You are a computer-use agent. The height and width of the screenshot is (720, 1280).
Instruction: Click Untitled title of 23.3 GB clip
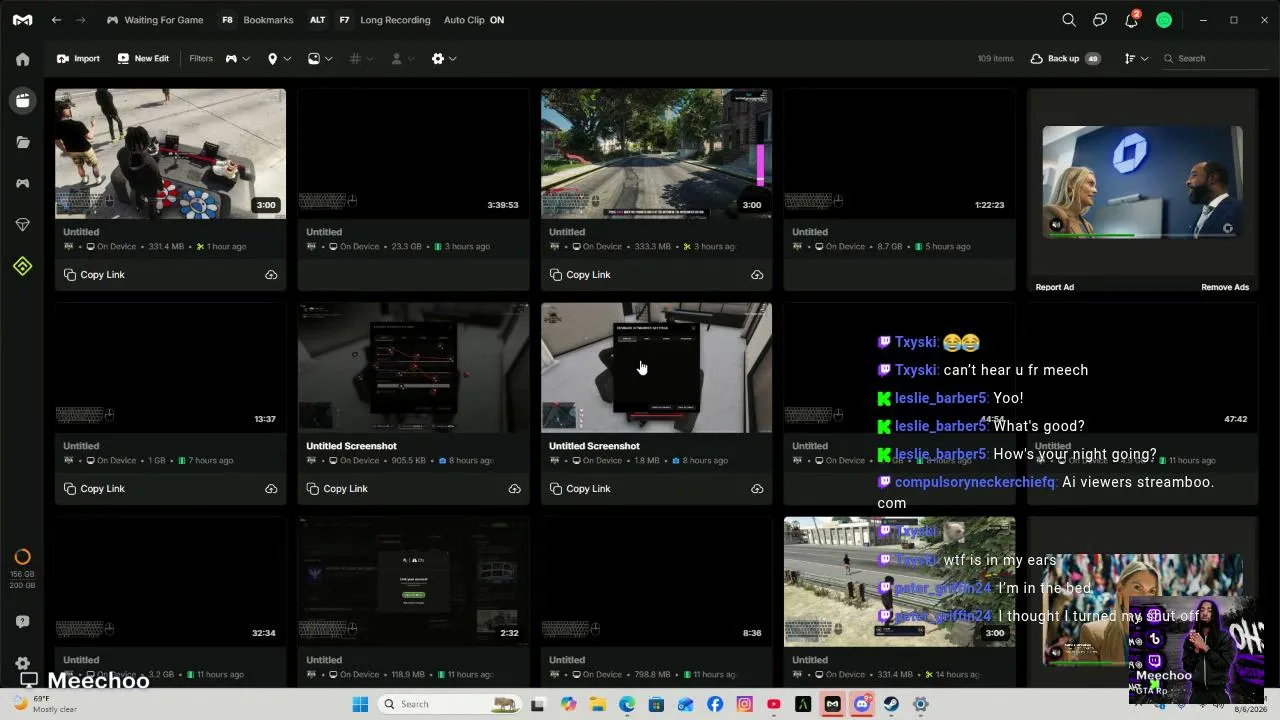pyautogui.click(x=324, y=232)
